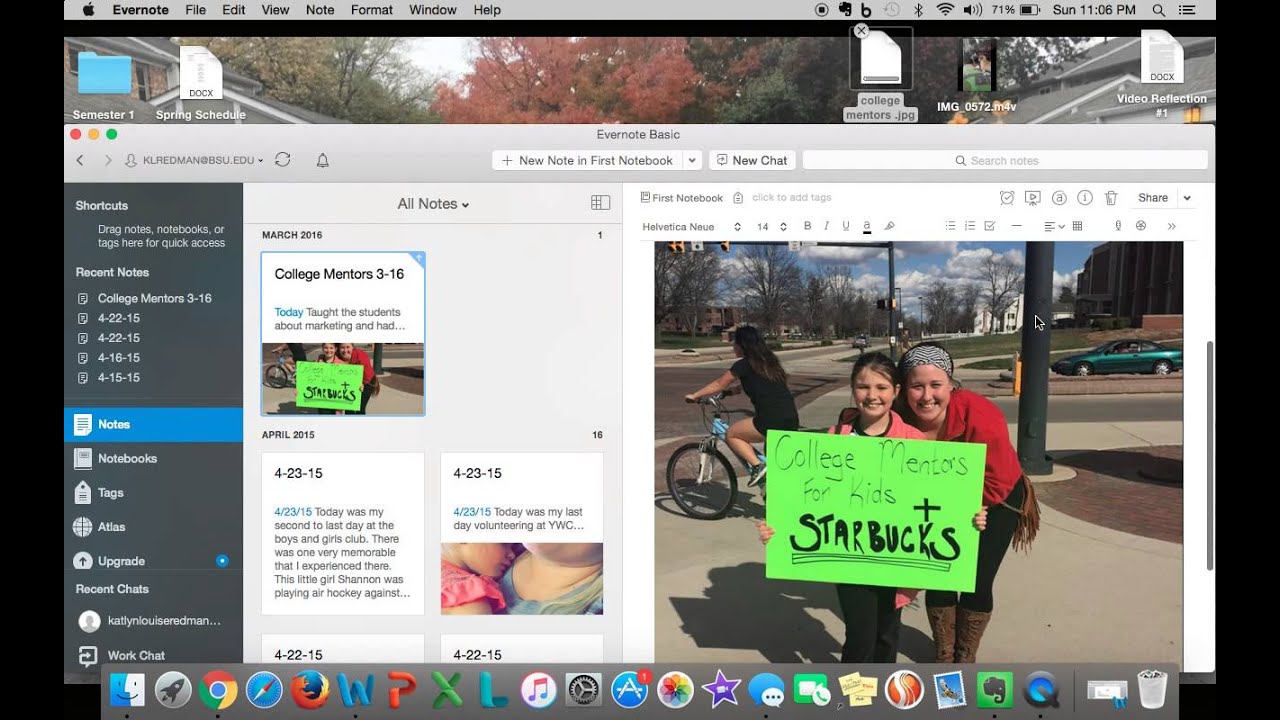The height and width of the screenshot is (720, 1280).
Task: Record audio with the microphone icon
Action: click(x=1118, y=226)
